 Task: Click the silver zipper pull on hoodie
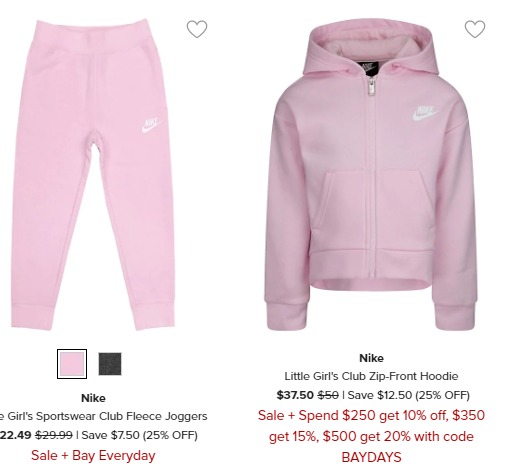(371, 87)
